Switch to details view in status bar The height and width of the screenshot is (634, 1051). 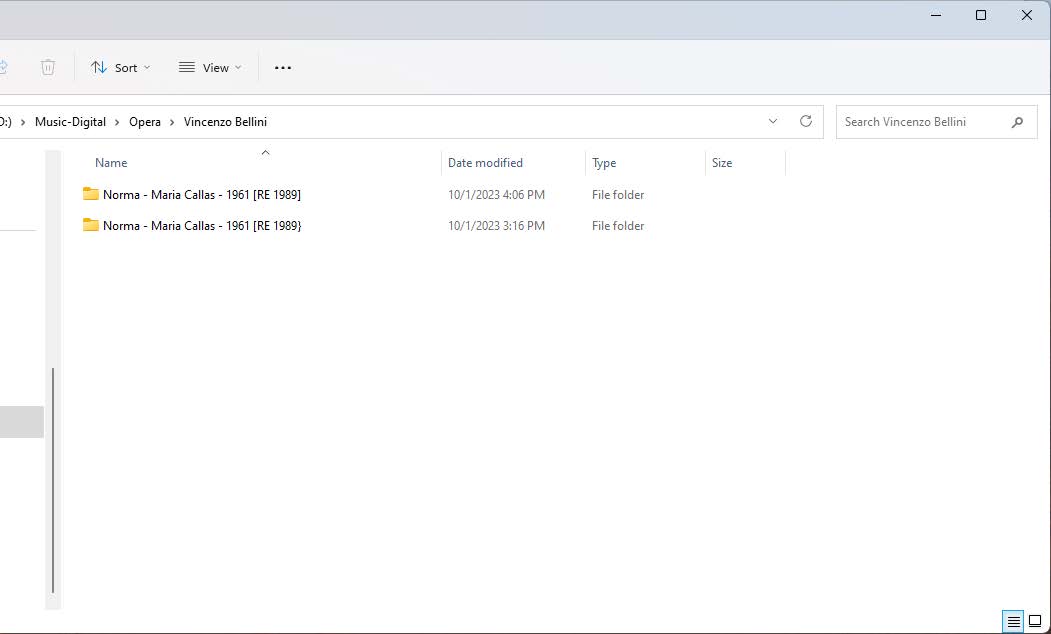[x=1013, y=621]
